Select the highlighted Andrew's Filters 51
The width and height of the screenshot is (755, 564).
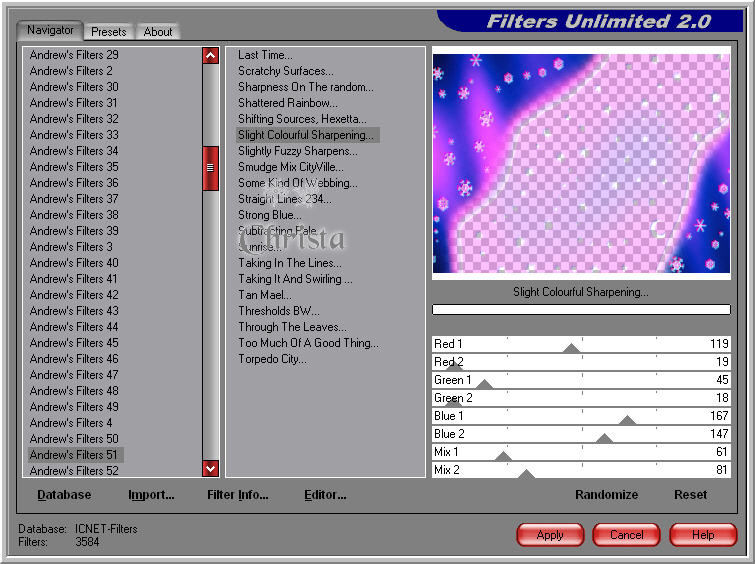[x=76, y=455]
